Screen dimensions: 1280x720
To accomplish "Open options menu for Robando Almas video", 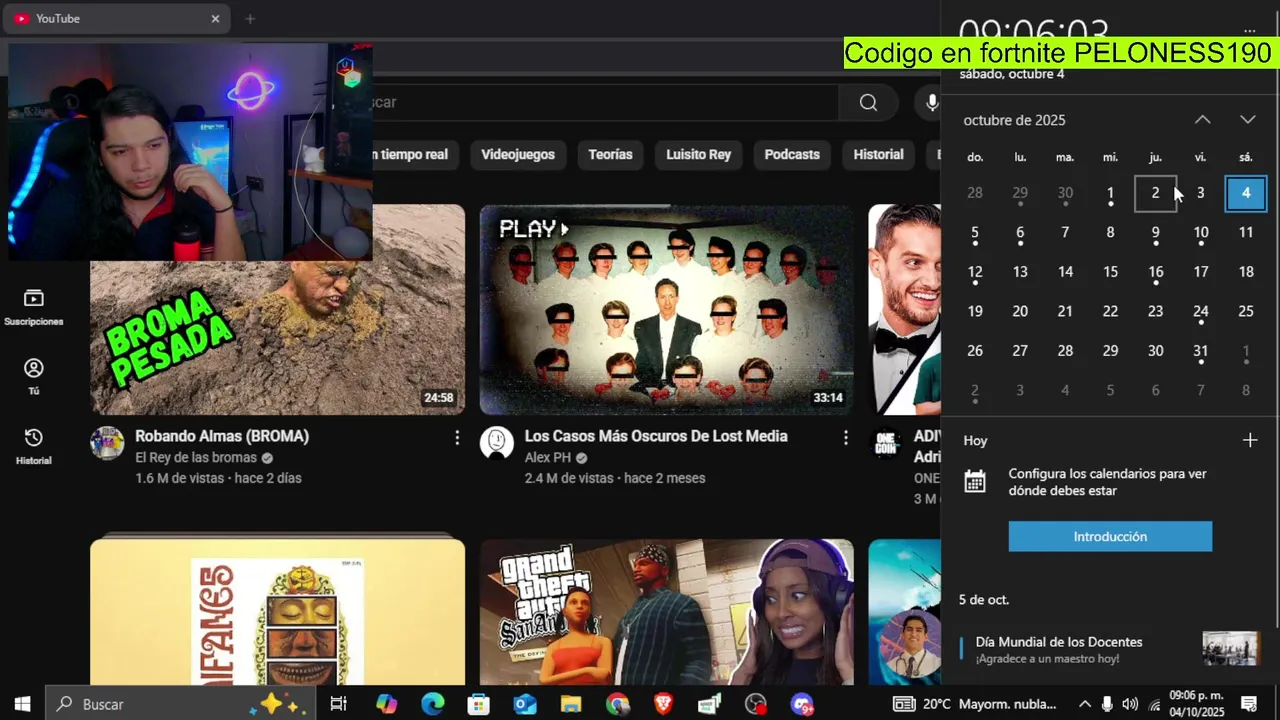I will 457,438.
